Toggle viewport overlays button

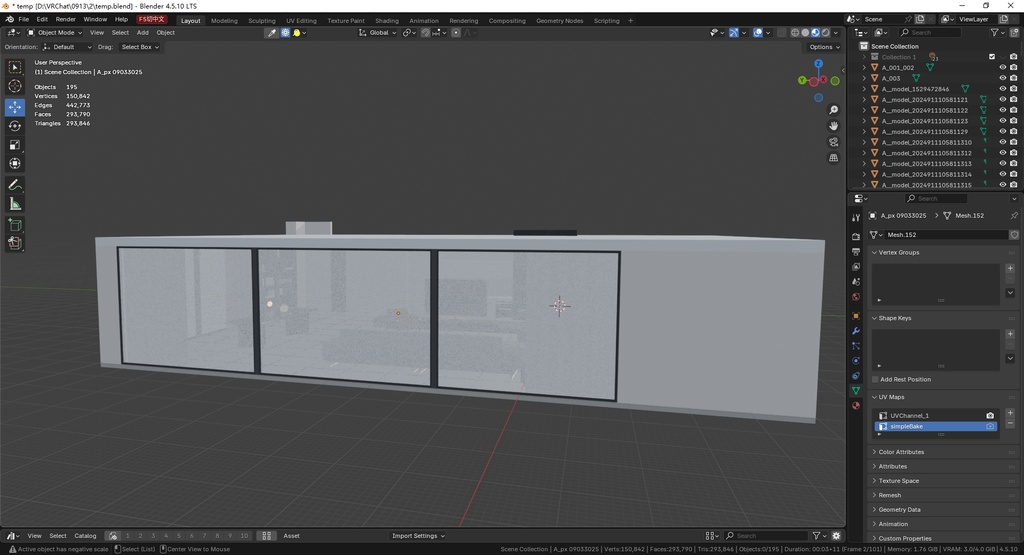point(758,33)
